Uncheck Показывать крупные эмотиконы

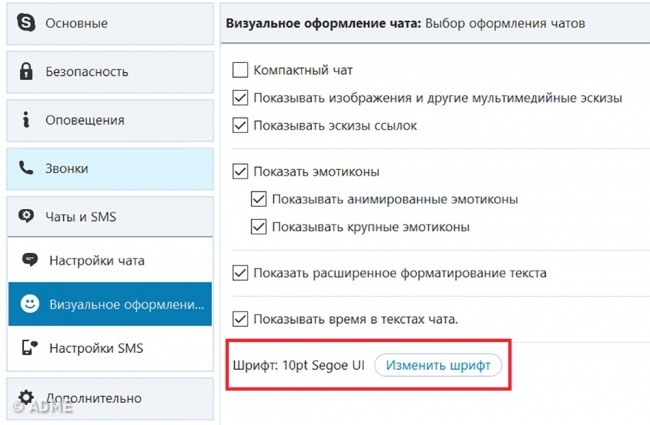(x=258, y=227)
